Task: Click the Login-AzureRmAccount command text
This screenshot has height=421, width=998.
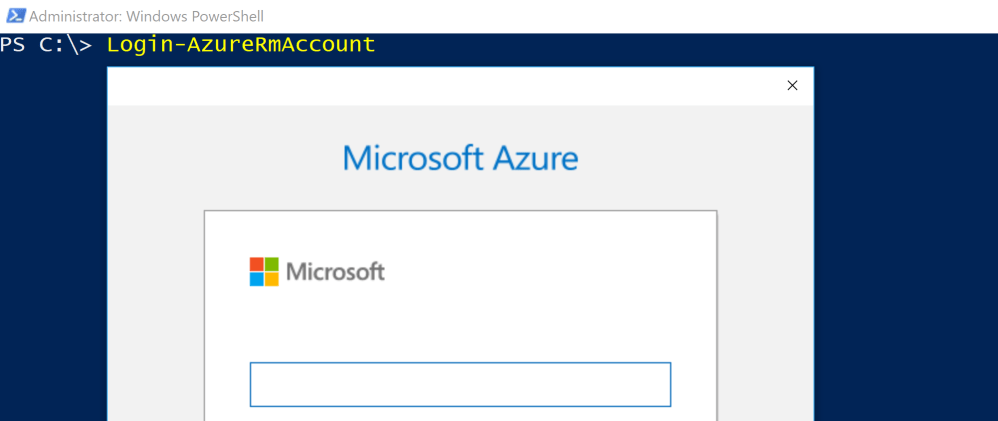Action: pyautogui.click(x=240, y=45)
